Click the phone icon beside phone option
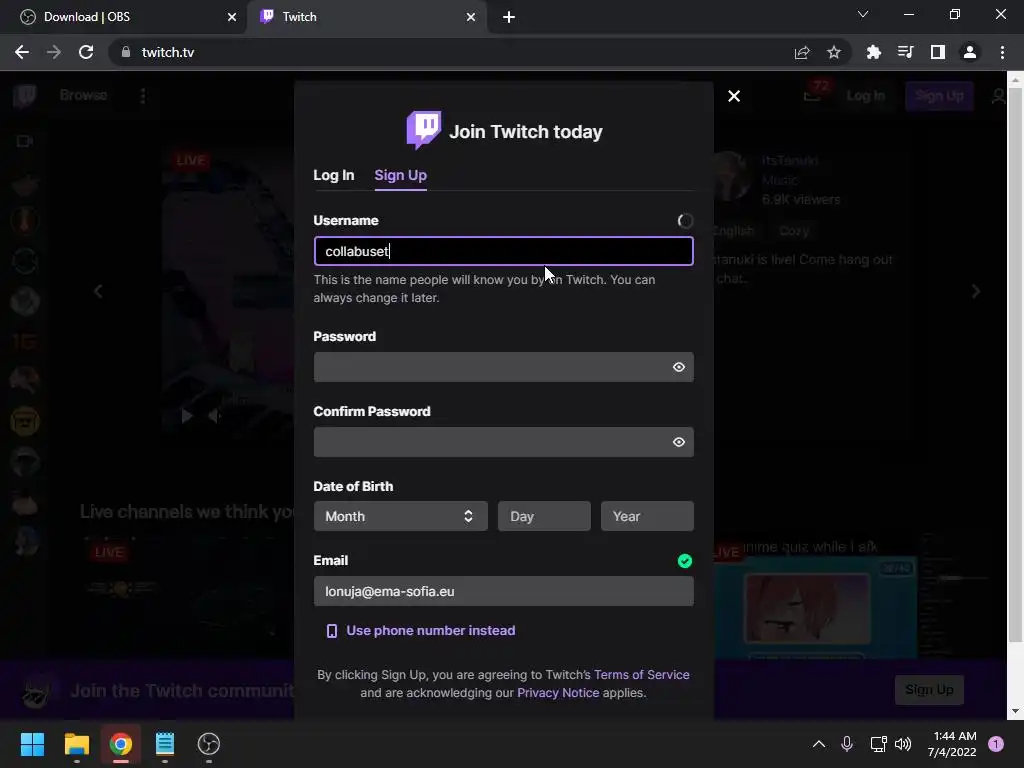 pyautogui.click(x=332, y=631)
